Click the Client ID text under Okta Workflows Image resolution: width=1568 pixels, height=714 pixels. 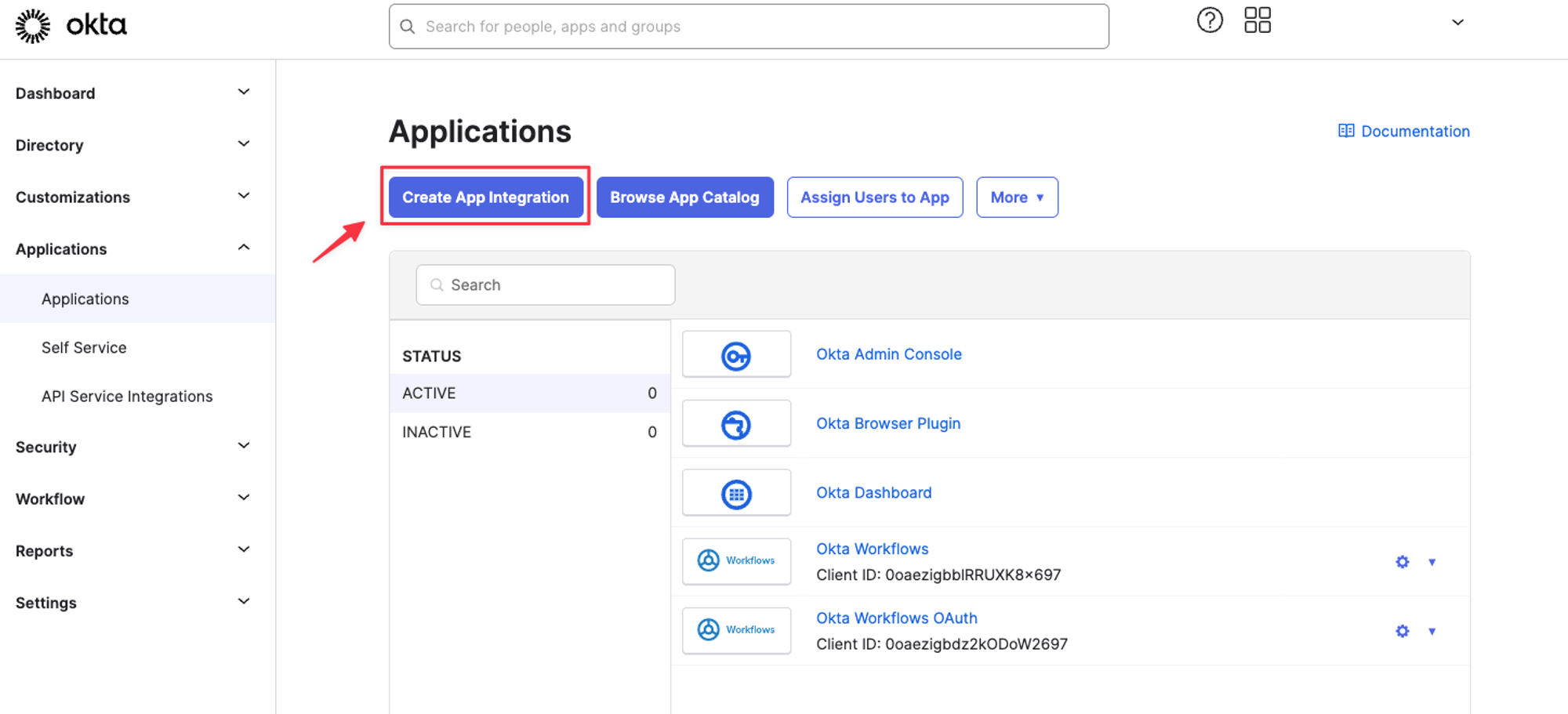(938, 574)
